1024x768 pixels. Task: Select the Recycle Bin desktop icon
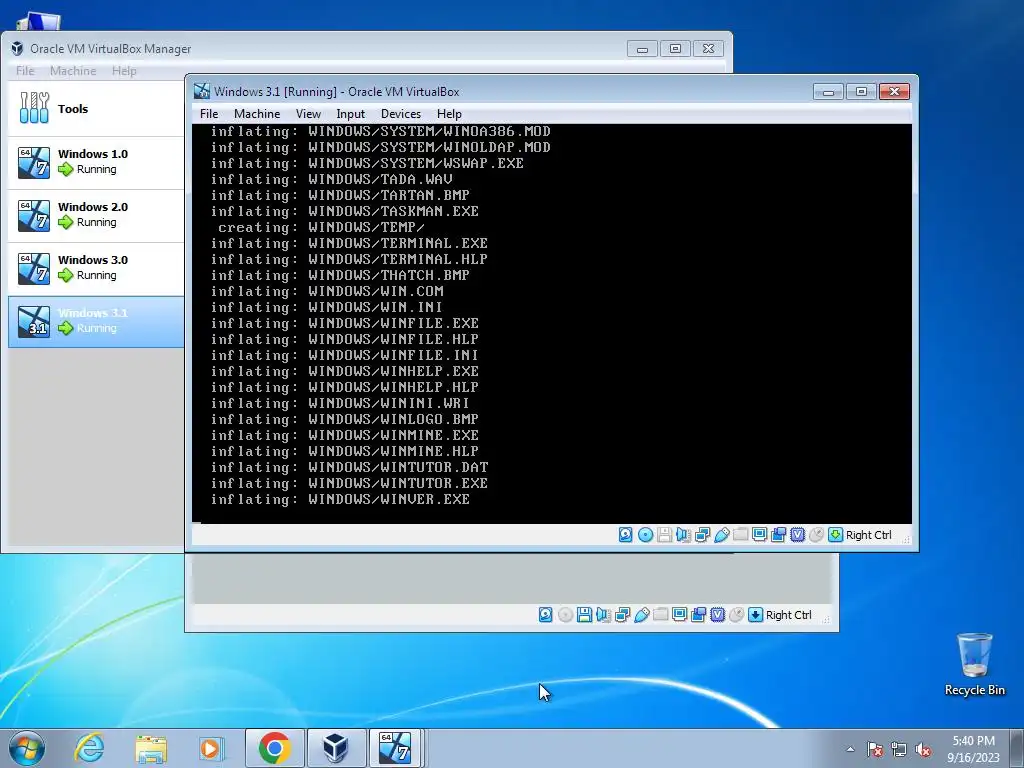[974, 664]
